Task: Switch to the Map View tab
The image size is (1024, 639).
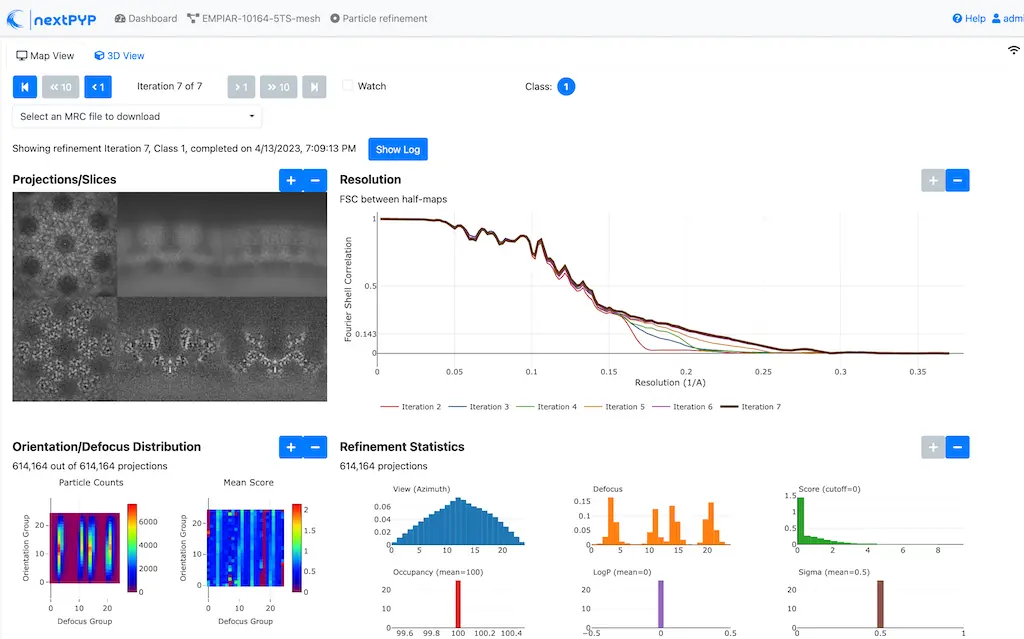Action: coord(46,56)
